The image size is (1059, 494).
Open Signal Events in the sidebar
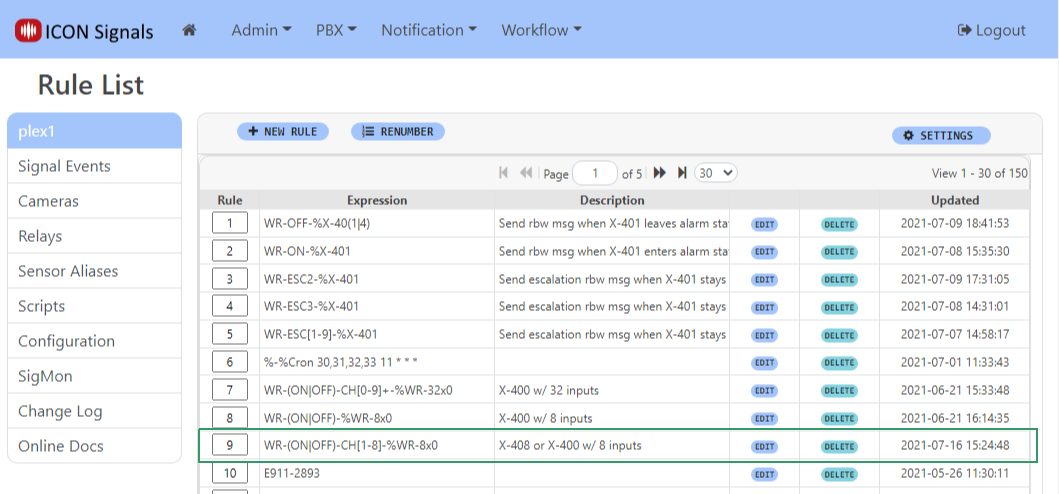tap(64, 166)
